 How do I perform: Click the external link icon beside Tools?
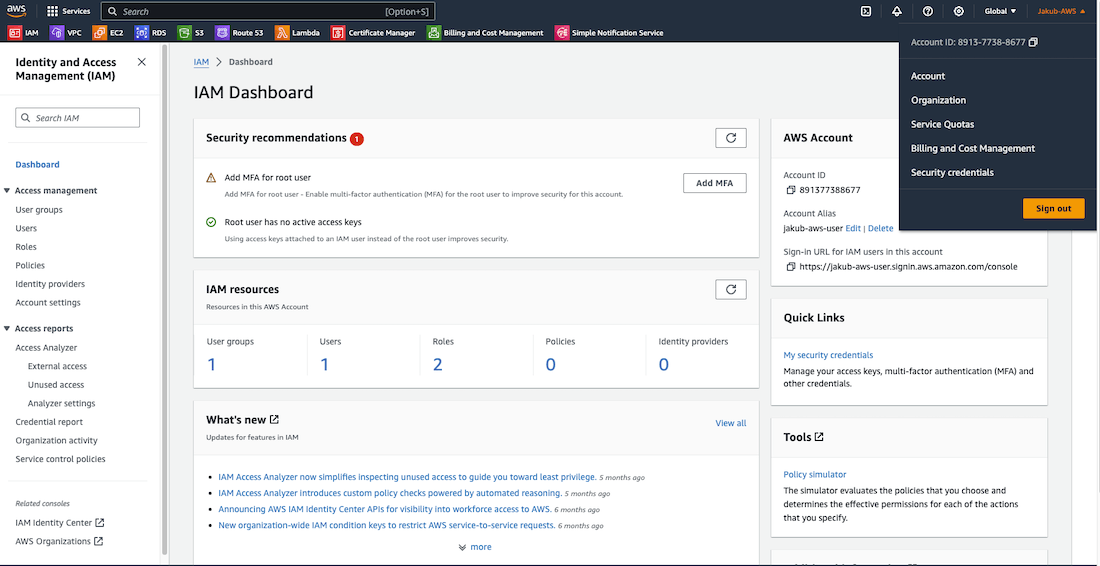coord(819,436)
